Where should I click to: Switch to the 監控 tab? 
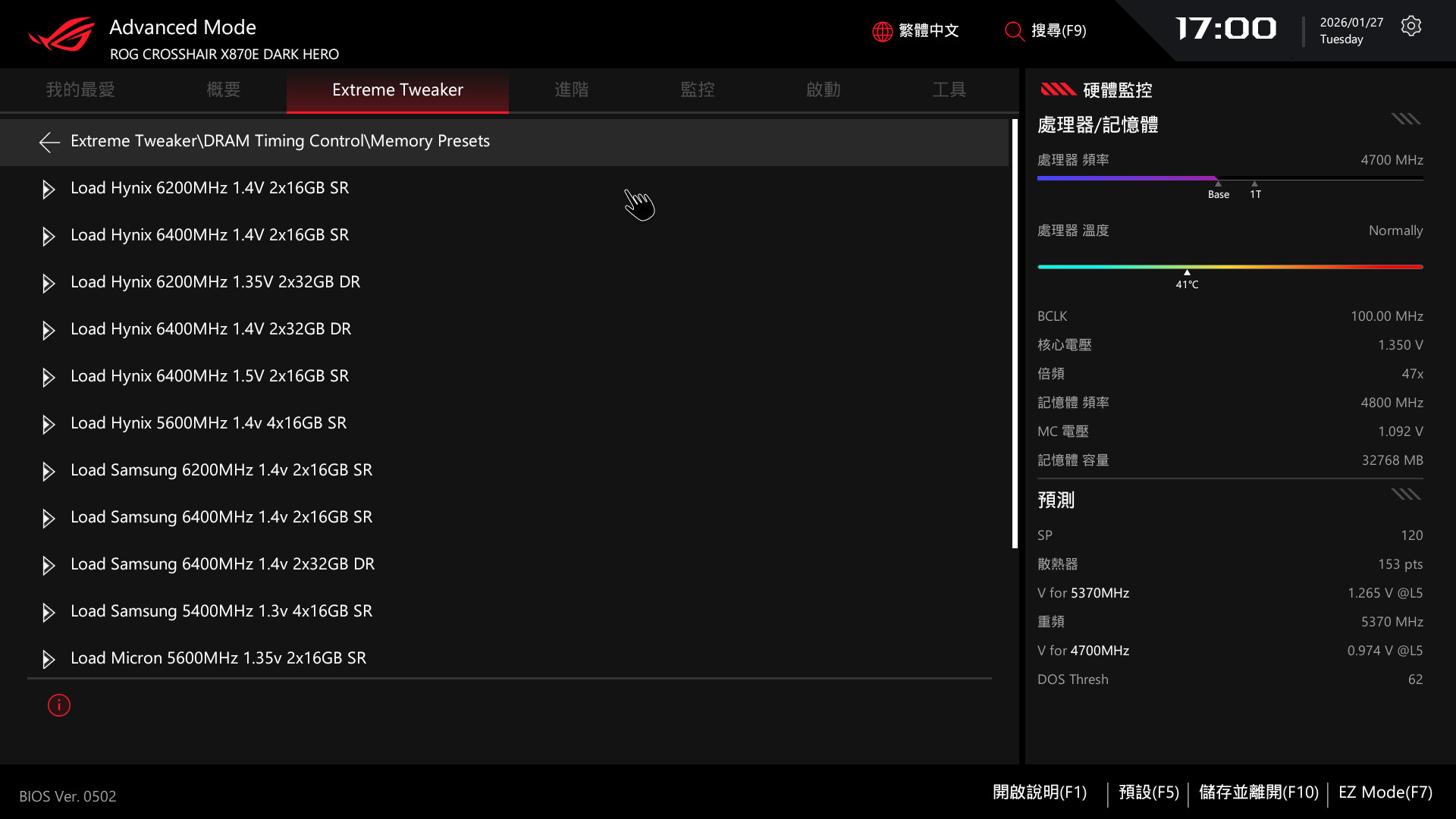tap(697, 89)
